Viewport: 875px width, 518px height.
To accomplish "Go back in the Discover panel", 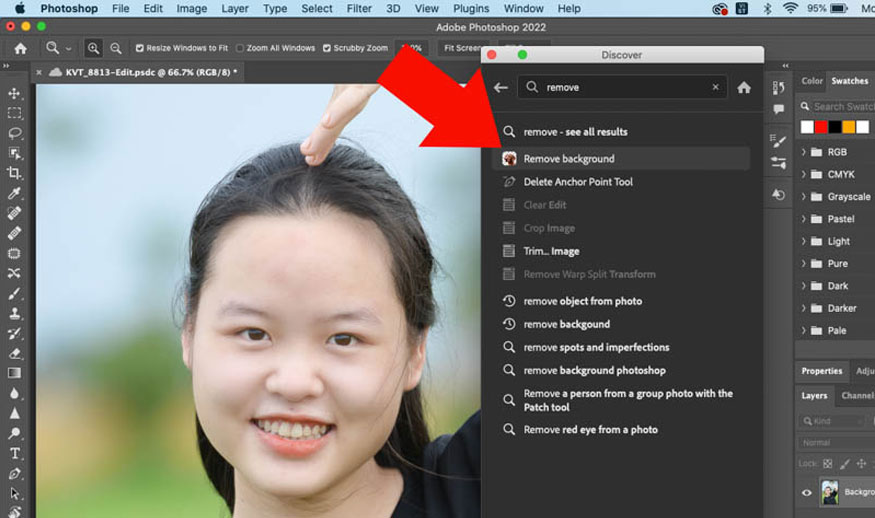I will pos(501,88).
